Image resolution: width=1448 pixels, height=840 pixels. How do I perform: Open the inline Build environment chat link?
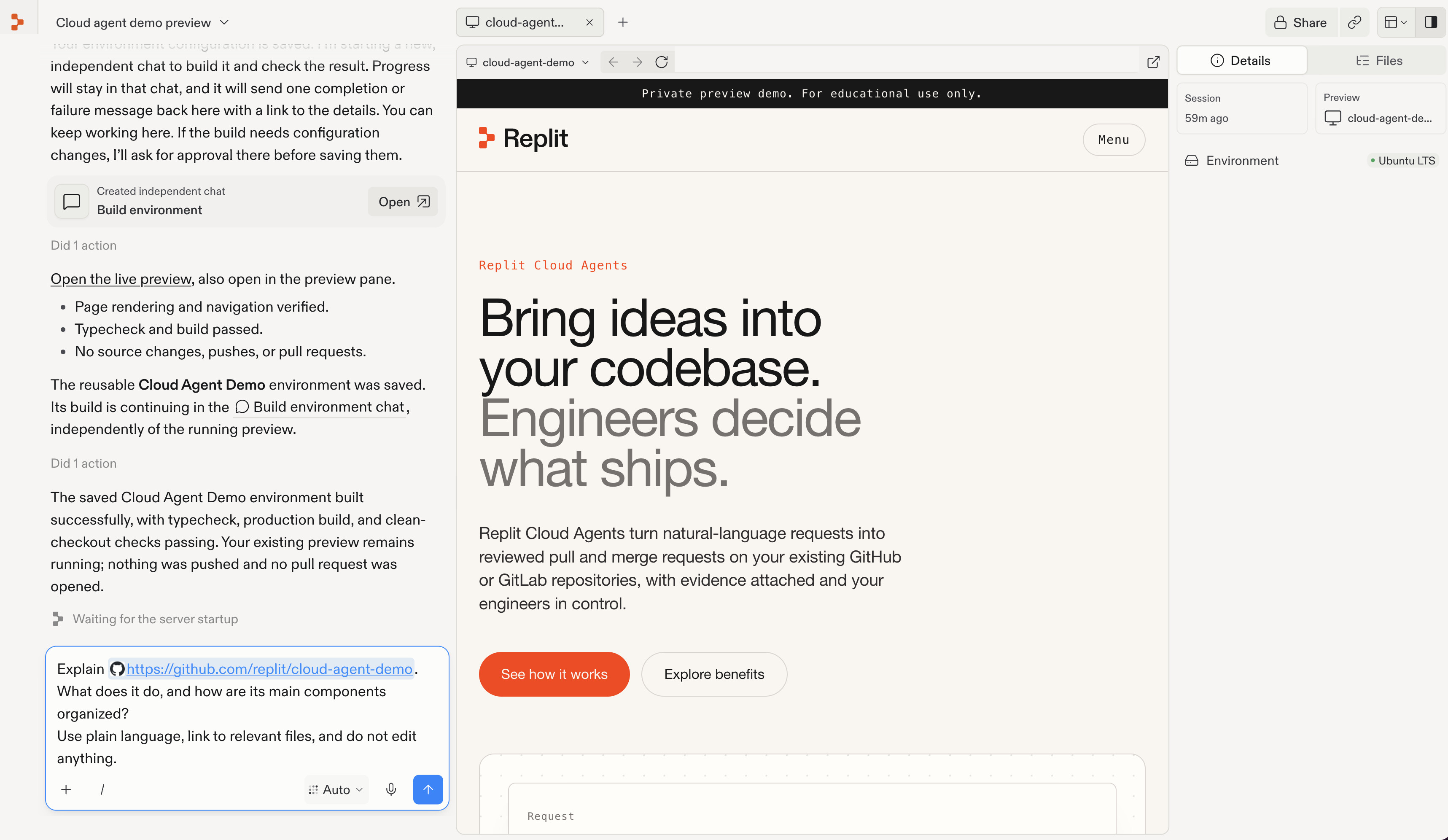[x=320, y=407]
